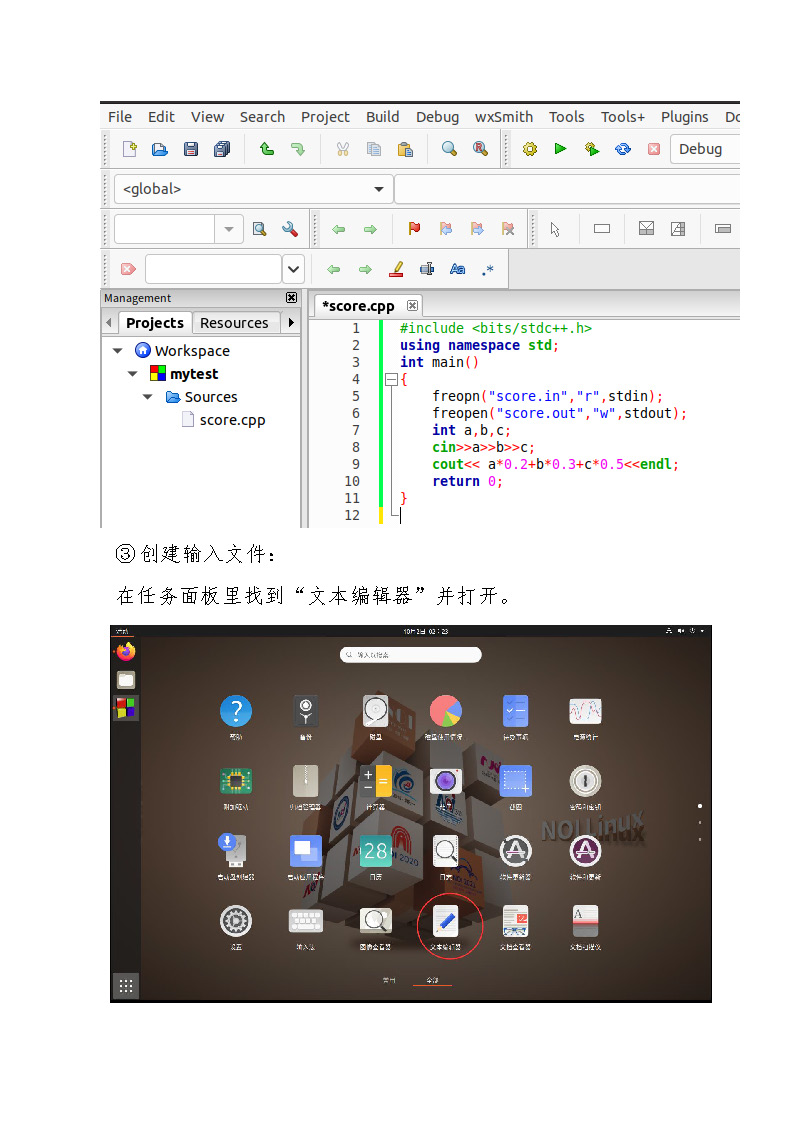The height and width of the screenshot is (1123, 794).
Task: Open the File menu
Action: (120, 117)
